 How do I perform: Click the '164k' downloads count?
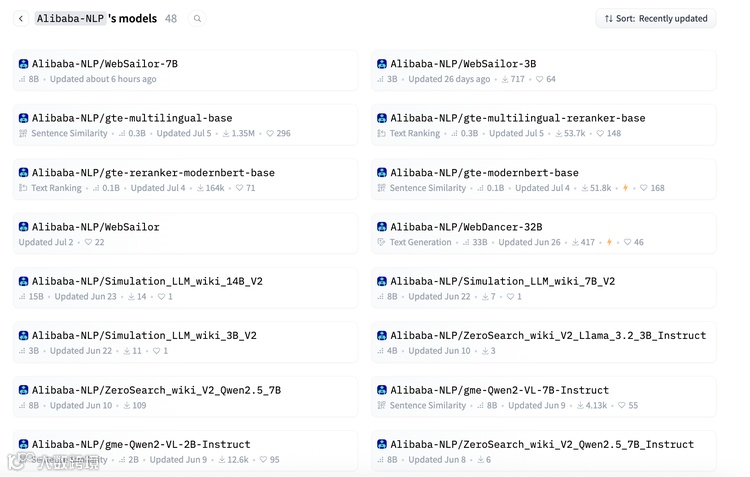click(215, 188)
